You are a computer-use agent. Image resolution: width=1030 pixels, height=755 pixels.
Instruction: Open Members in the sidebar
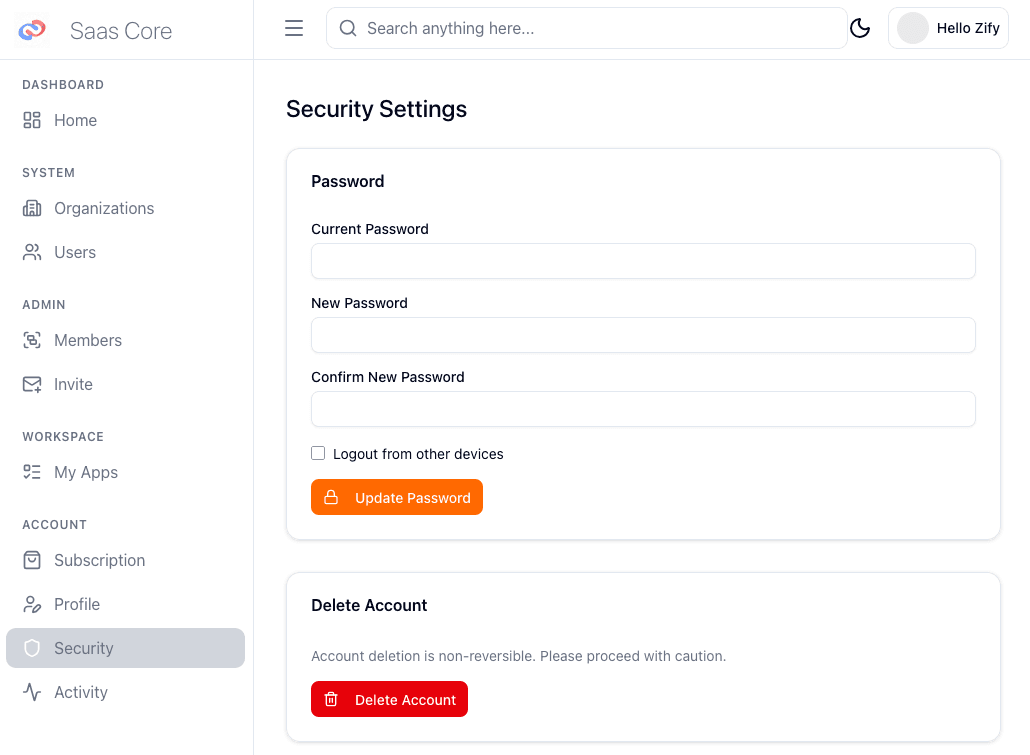88,340
